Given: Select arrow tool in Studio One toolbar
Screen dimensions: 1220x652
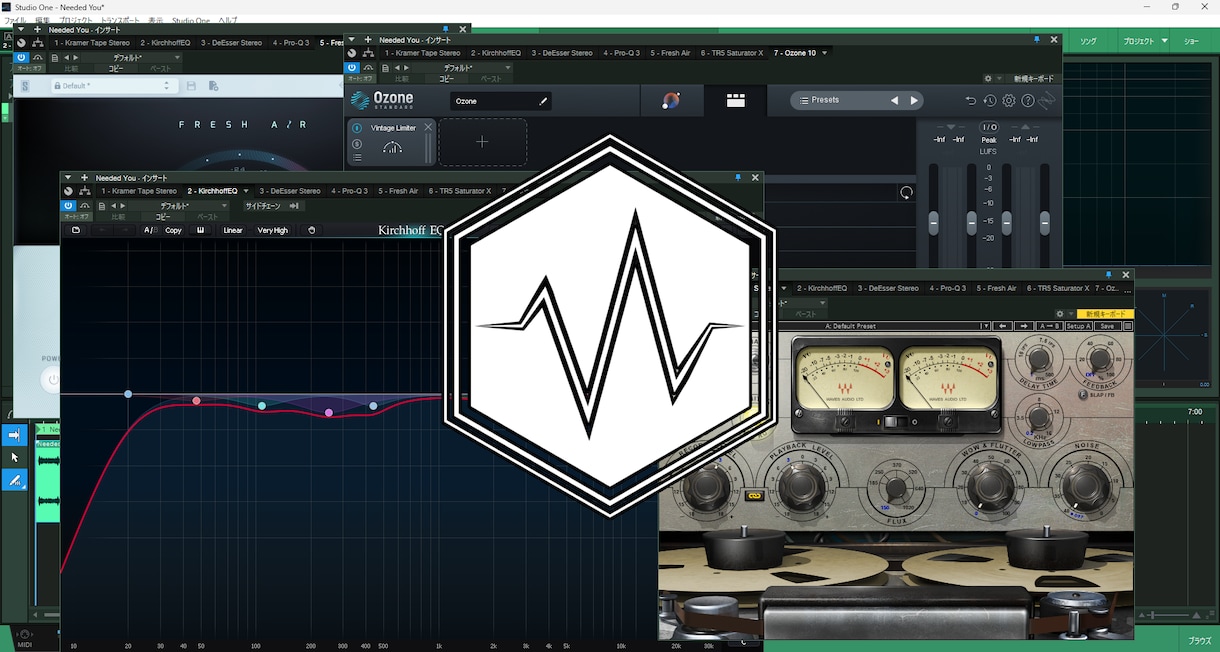Looking at the screenshot, I should click(x=15, y=457).
